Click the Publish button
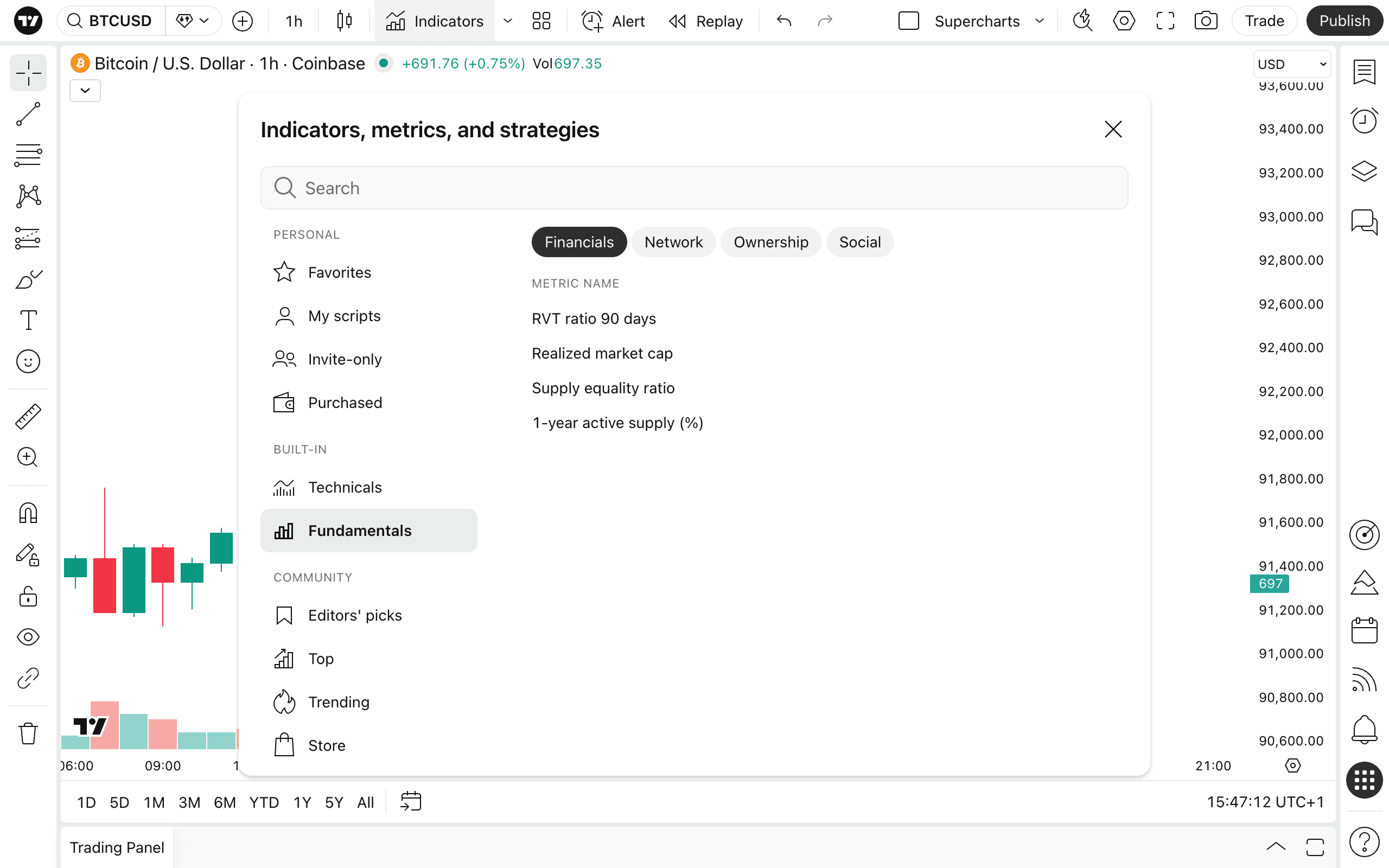Image resolution: width=1389 pixels, height=868 pixels. pyautogui.click(x=1344, y=21)
